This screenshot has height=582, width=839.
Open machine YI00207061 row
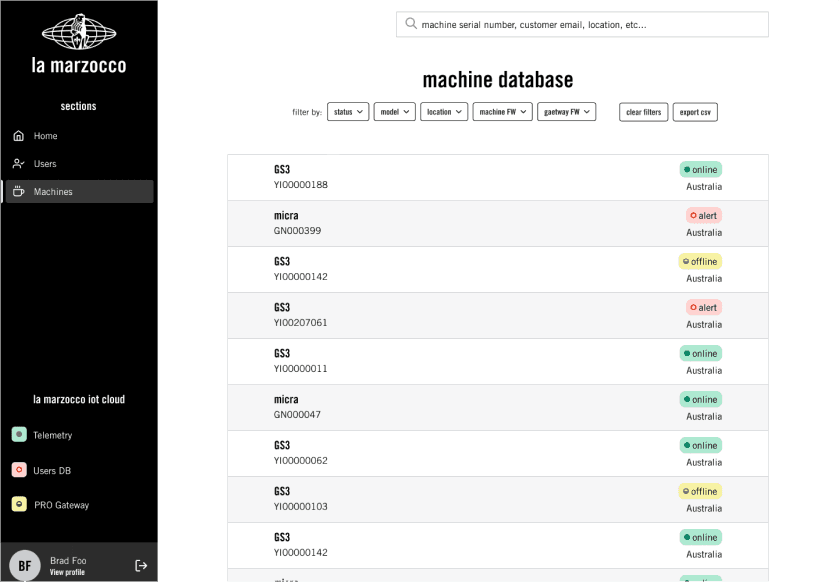[x=498, y=316]
